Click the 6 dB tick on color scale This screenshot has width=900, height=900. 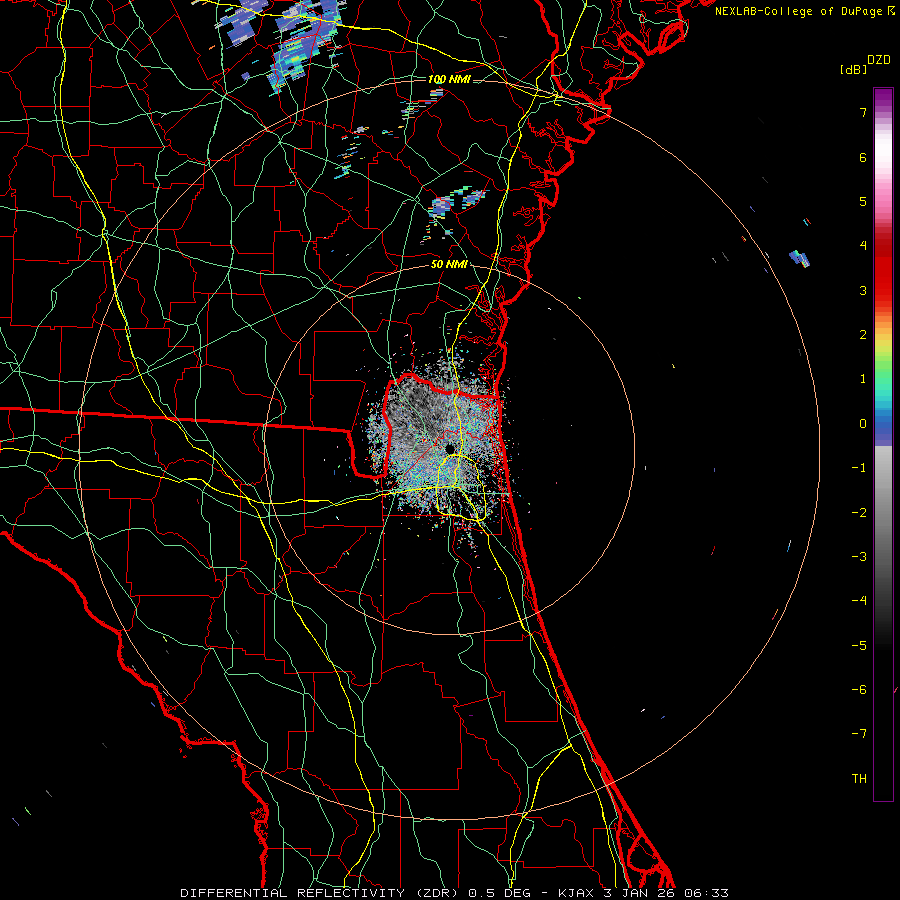click(x=863, y=157)
